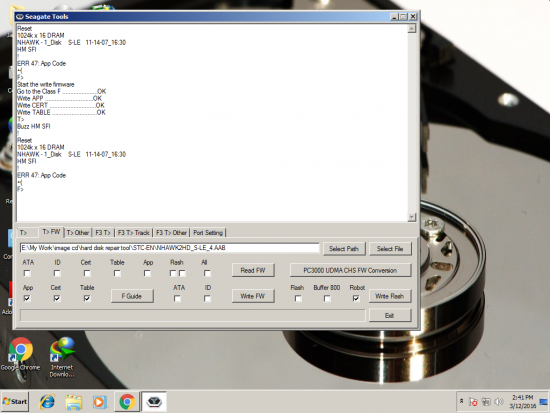Select the T> FW tab
The width and height of the screenshot is (550, 413).
click(51, 232)
